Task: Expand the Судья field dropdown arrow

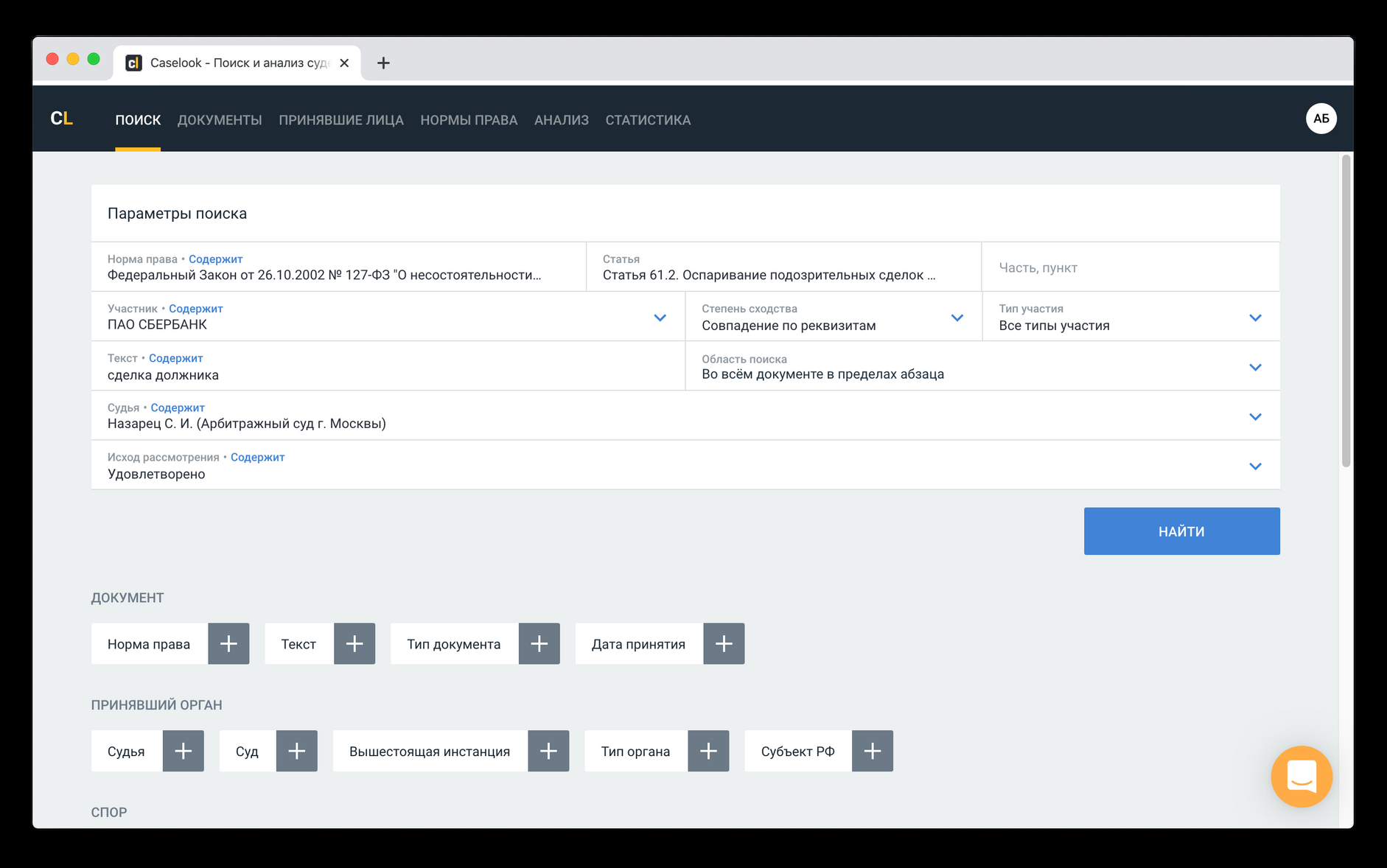Action: pos(1256,416)
